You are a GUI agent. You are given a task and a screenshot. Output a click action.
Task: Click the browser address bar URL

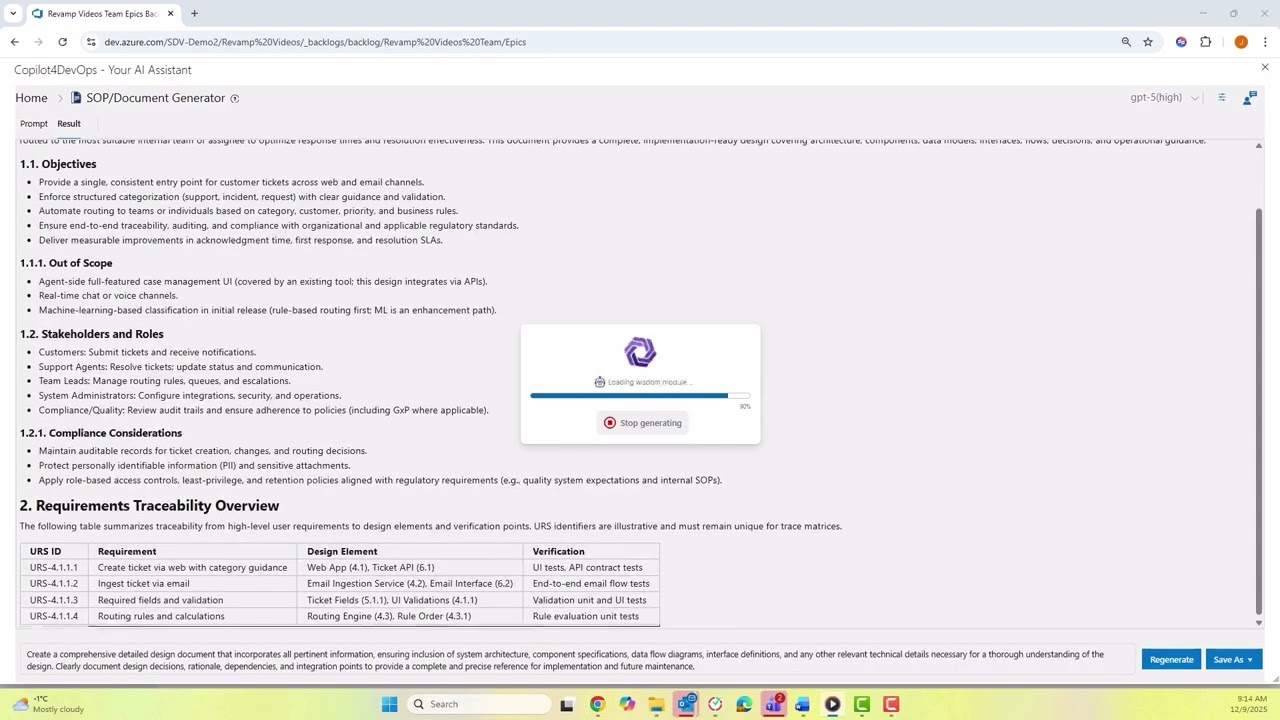[x=315, y=42]
